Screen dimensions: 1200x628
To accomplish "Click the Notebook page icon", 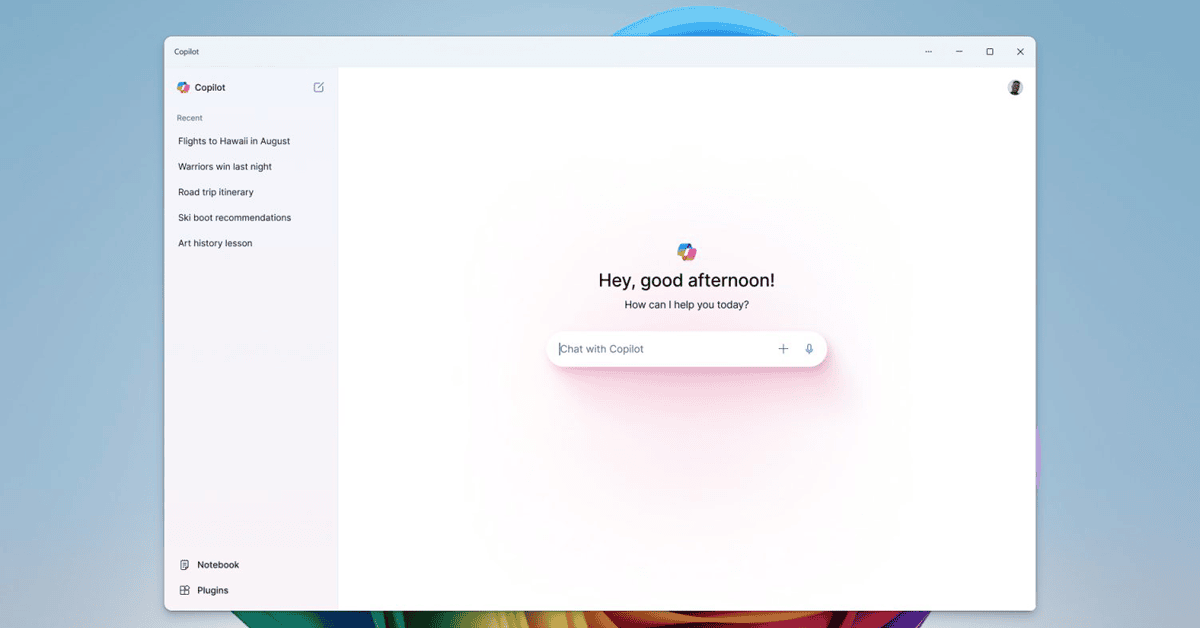I will click(x=184, y=565).
